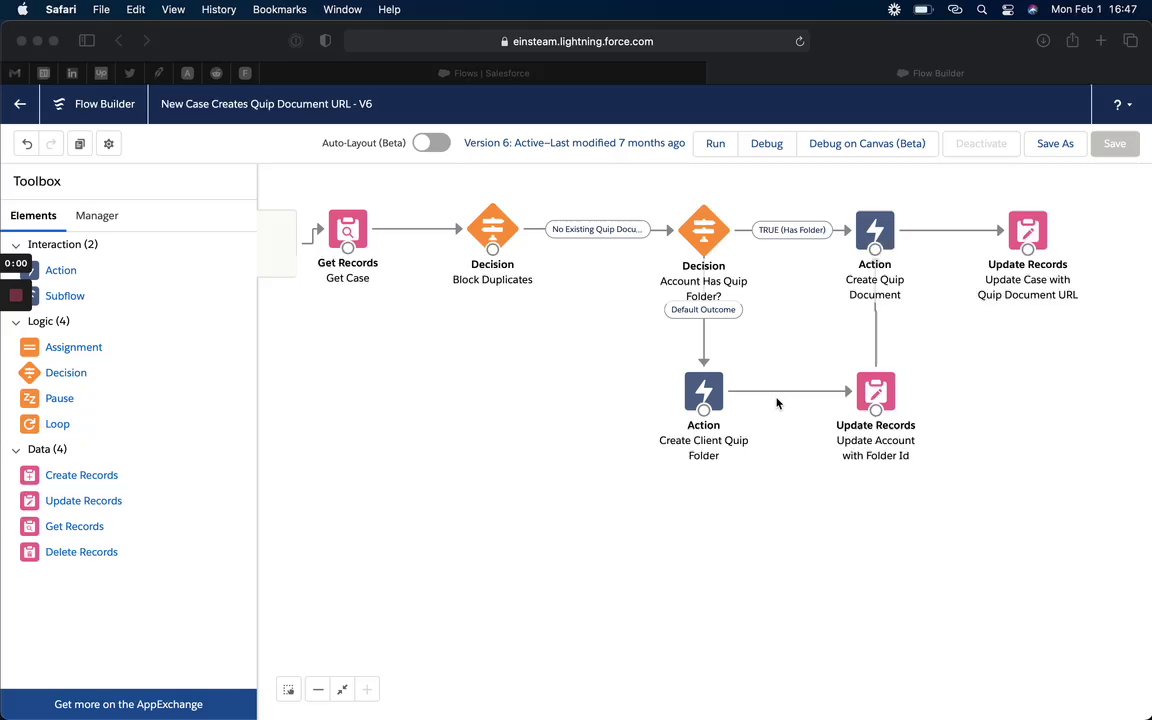
Task: Reload the page in Safari address bar
Action: pyautogui.click(x=799, y=42)
